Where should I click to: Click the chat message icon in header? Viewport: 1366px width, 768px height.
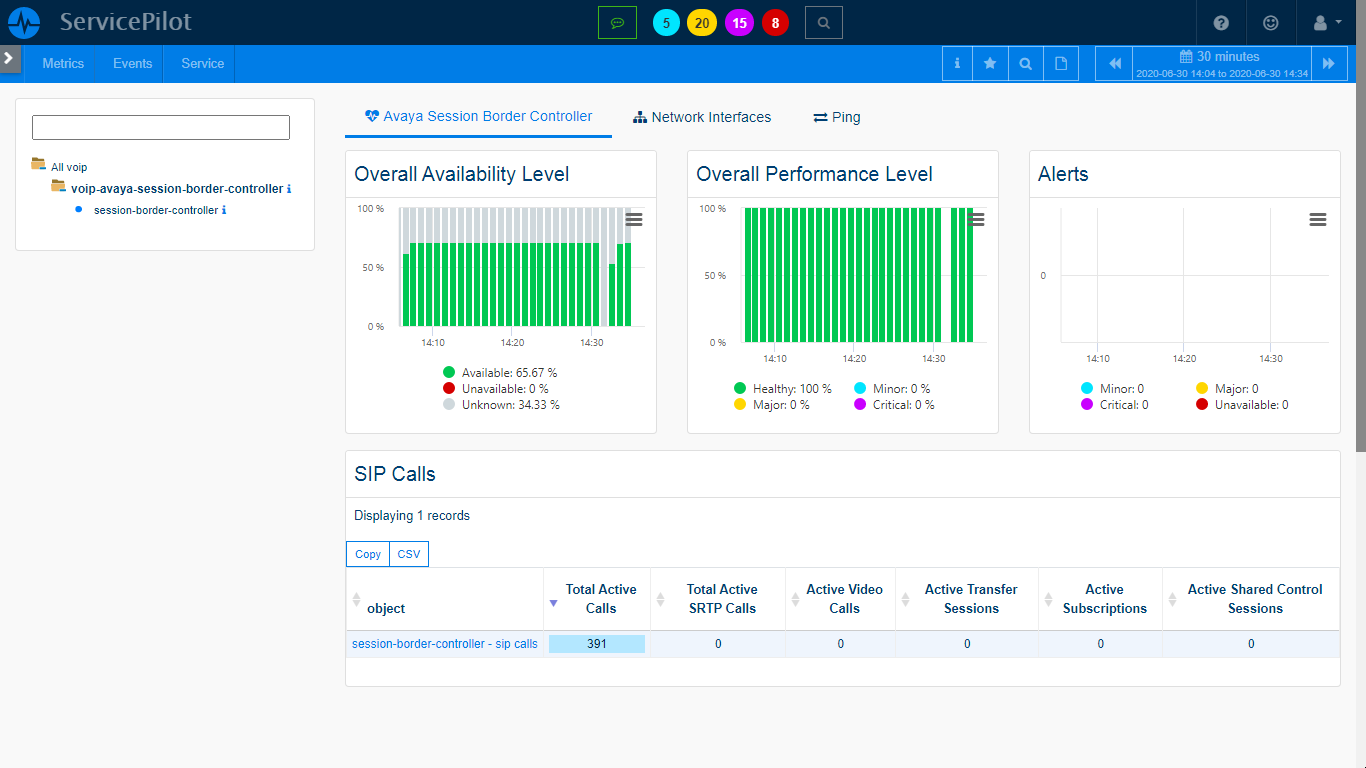[617, 22]
